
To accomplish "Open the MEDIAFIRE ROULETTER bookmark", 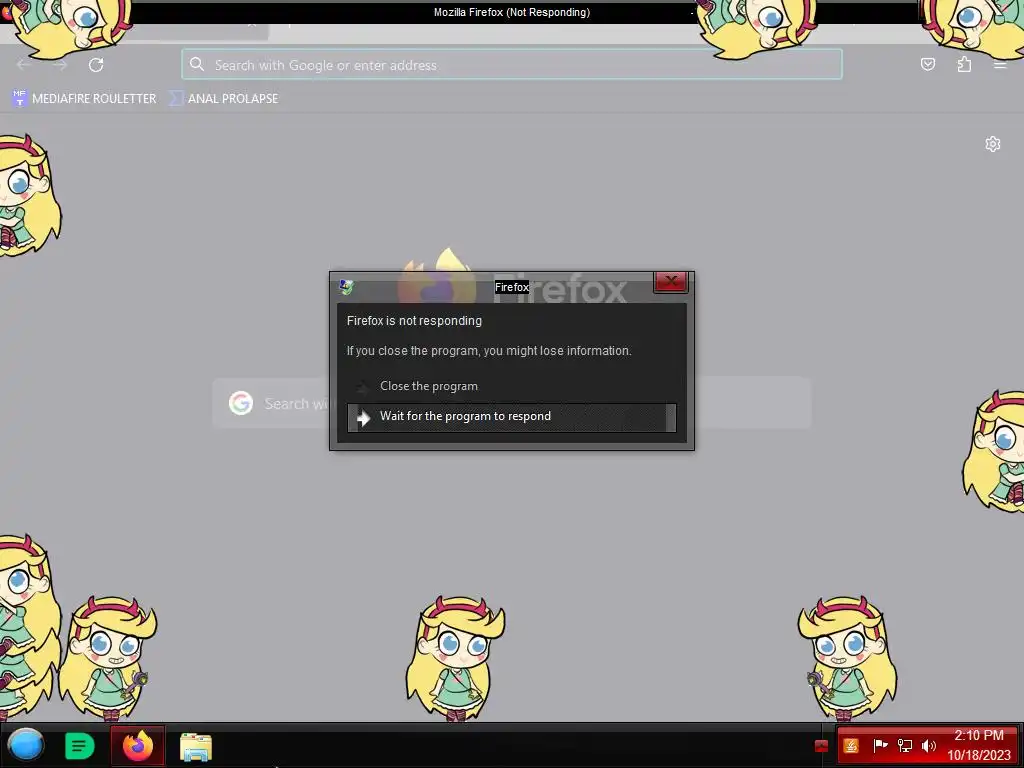I will [84, 99].
